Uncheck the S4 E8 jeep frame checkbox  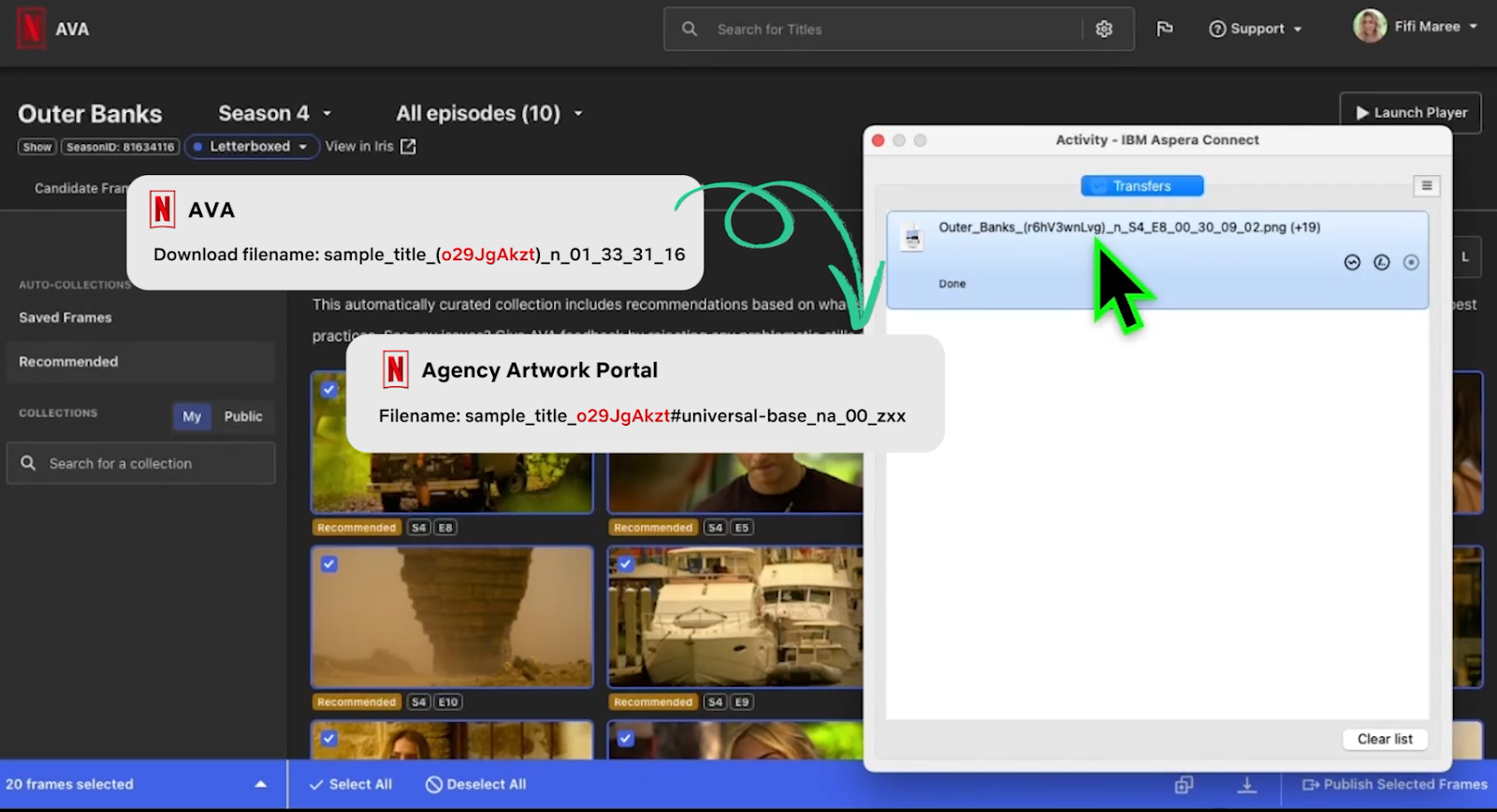[329, 389]
